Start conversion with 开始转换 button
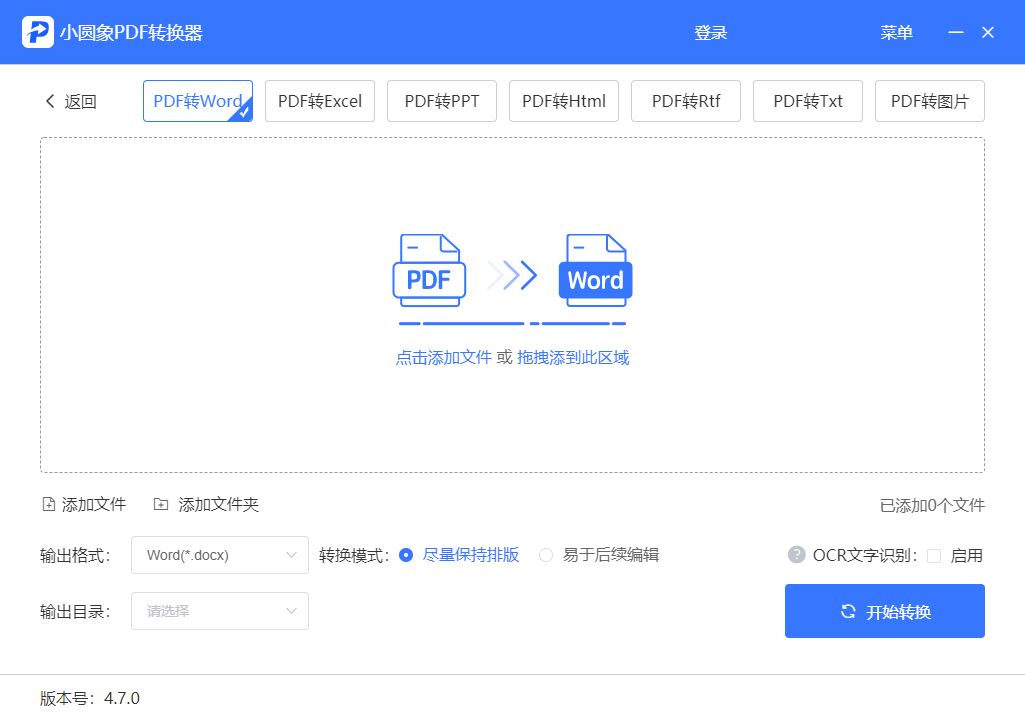This screenshot has height=721, width=1025. click(x=884, y=611)
